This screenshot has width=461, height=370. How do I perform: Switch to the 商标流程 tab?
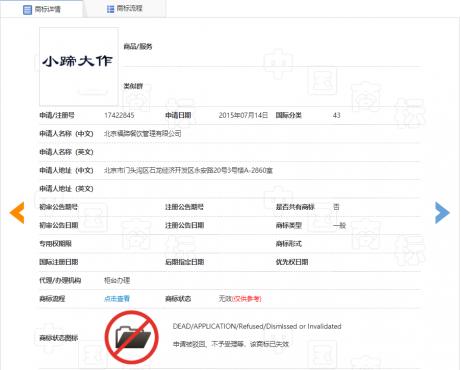click(125, 9)
